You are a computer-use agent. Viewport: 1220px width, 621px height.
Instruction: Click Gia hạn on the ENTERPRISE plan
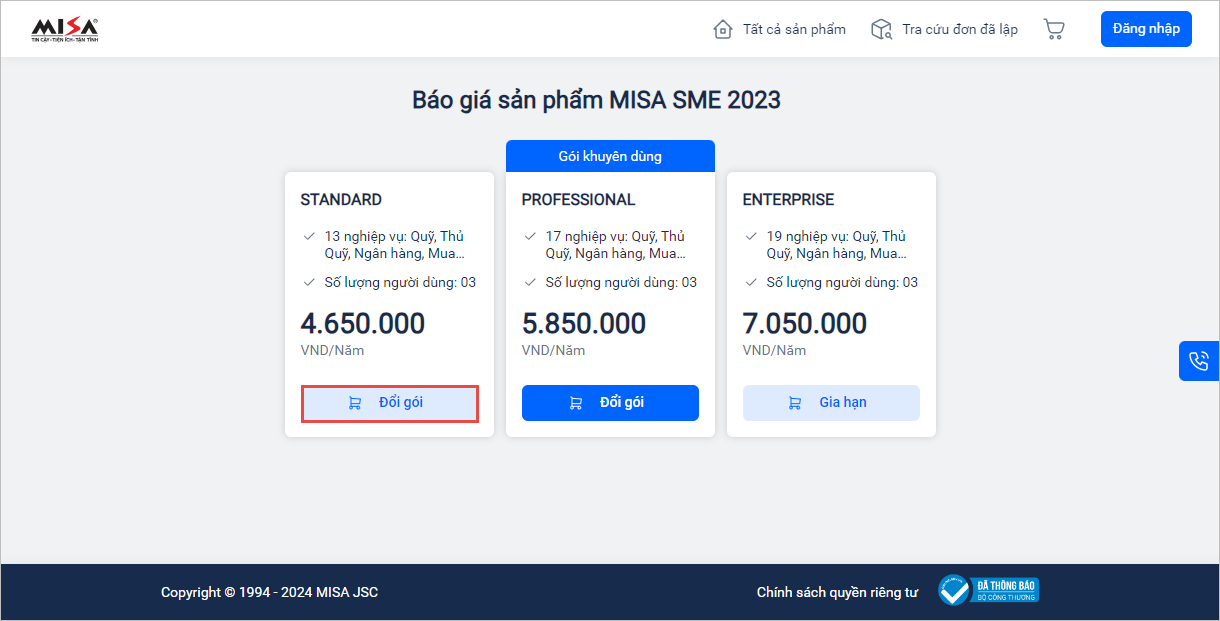pos(831,403)
